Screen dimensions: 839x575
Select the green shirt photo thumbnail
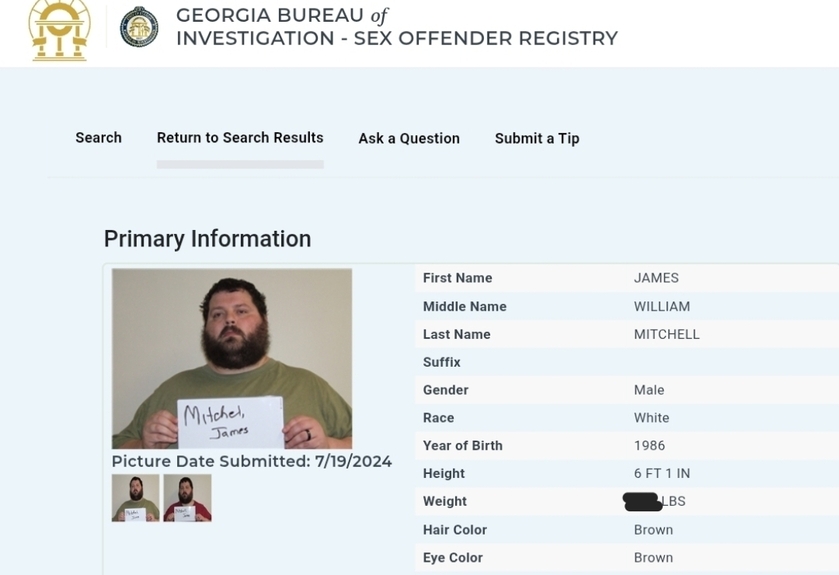135,498
